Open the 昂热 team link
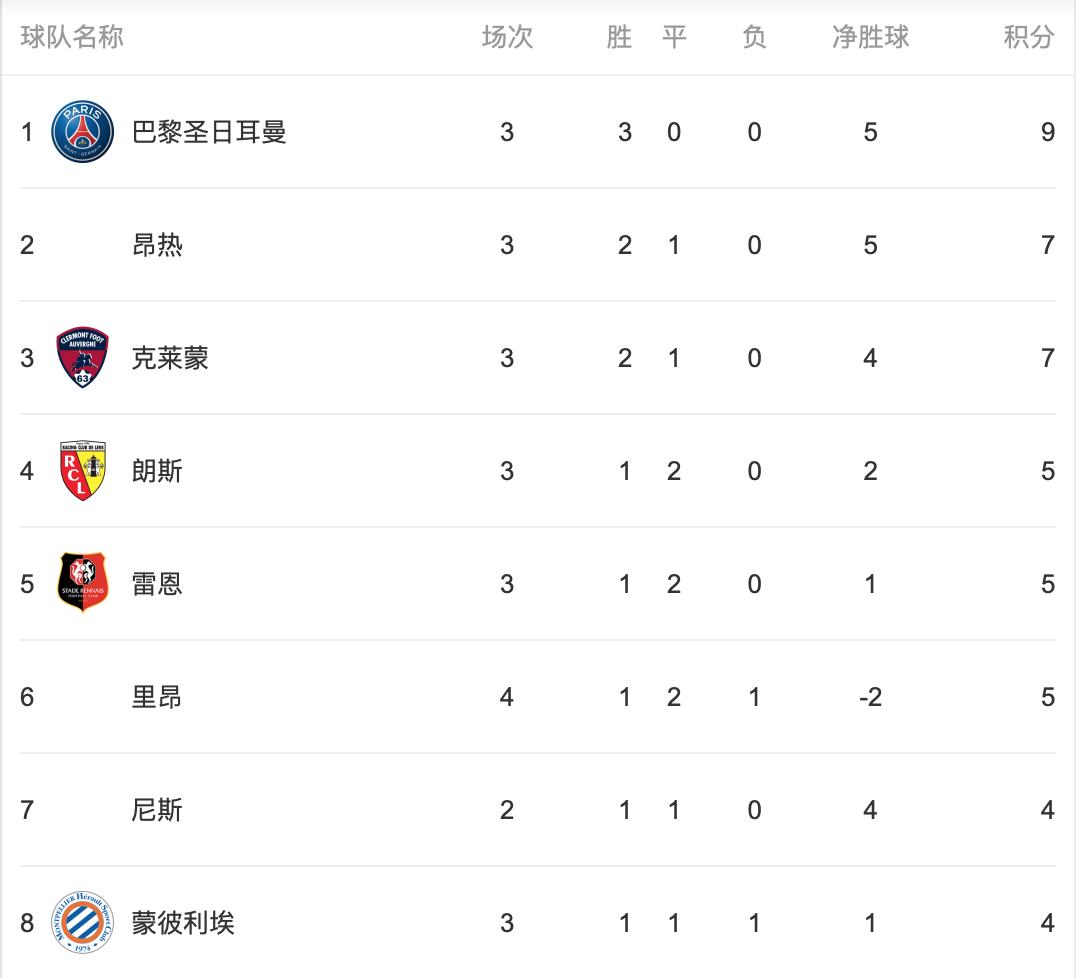Screen dimensions: 1076x978 (157, 245)
